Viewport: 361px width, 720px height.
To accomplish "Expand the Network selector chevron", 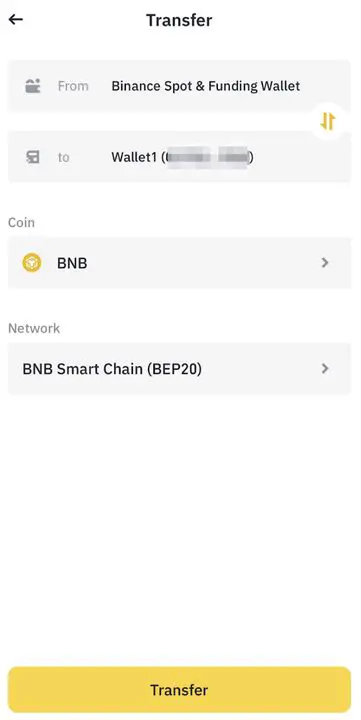I will pyautogui.click(x=325, y=368).
